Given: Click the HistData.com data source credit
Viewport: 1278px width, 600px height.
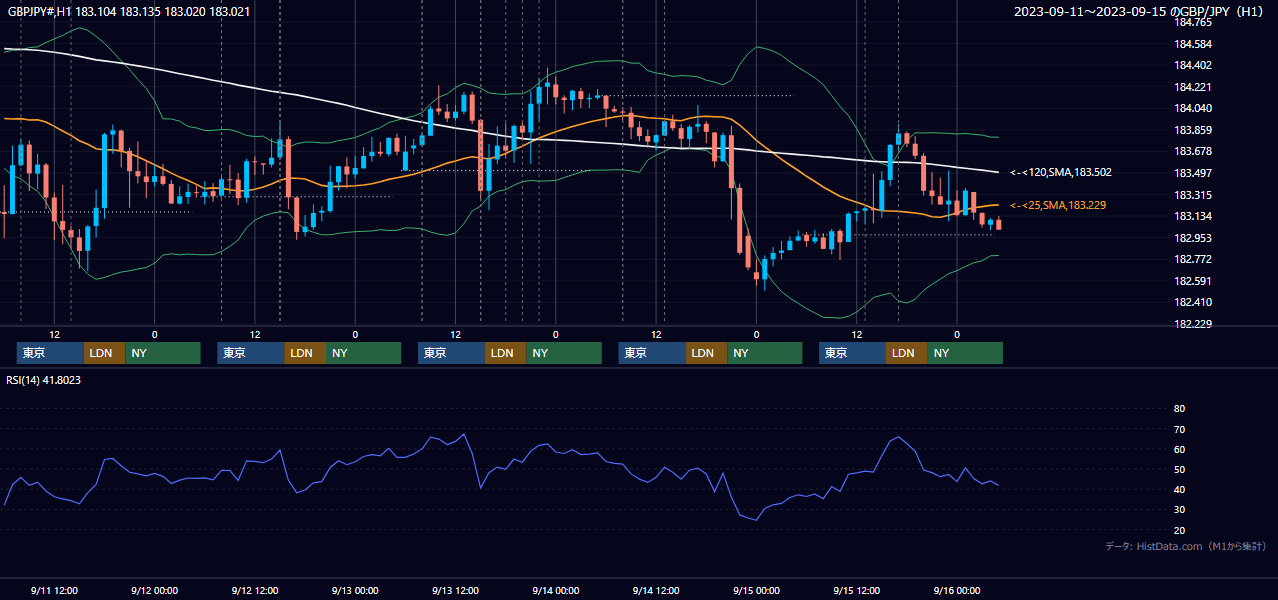Looking at the screenshot, I should tap(1186, 546).
